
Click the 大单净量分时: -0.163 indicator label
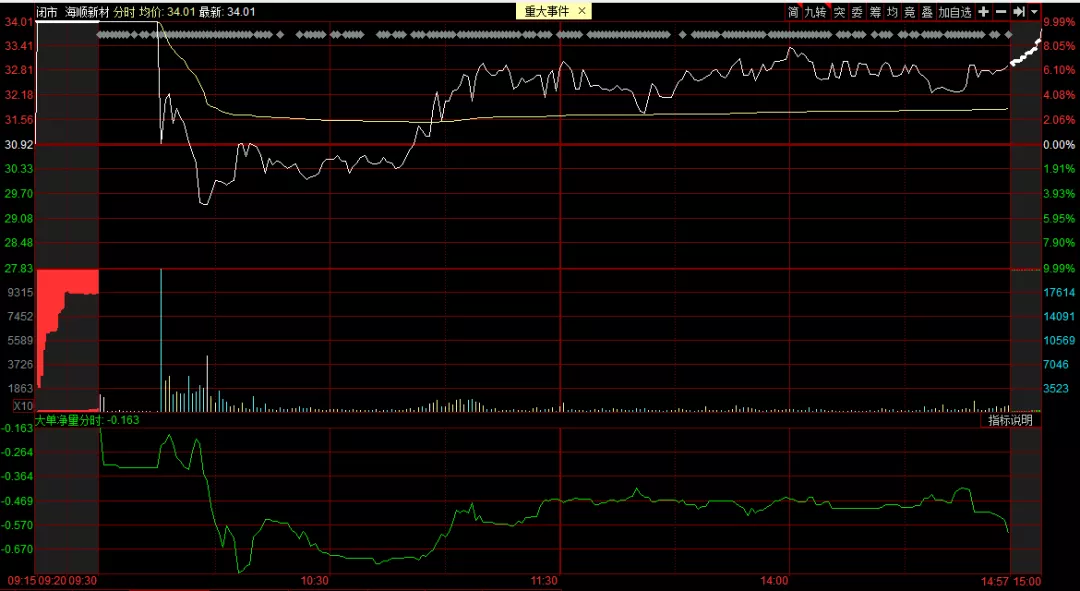(87, 419)
